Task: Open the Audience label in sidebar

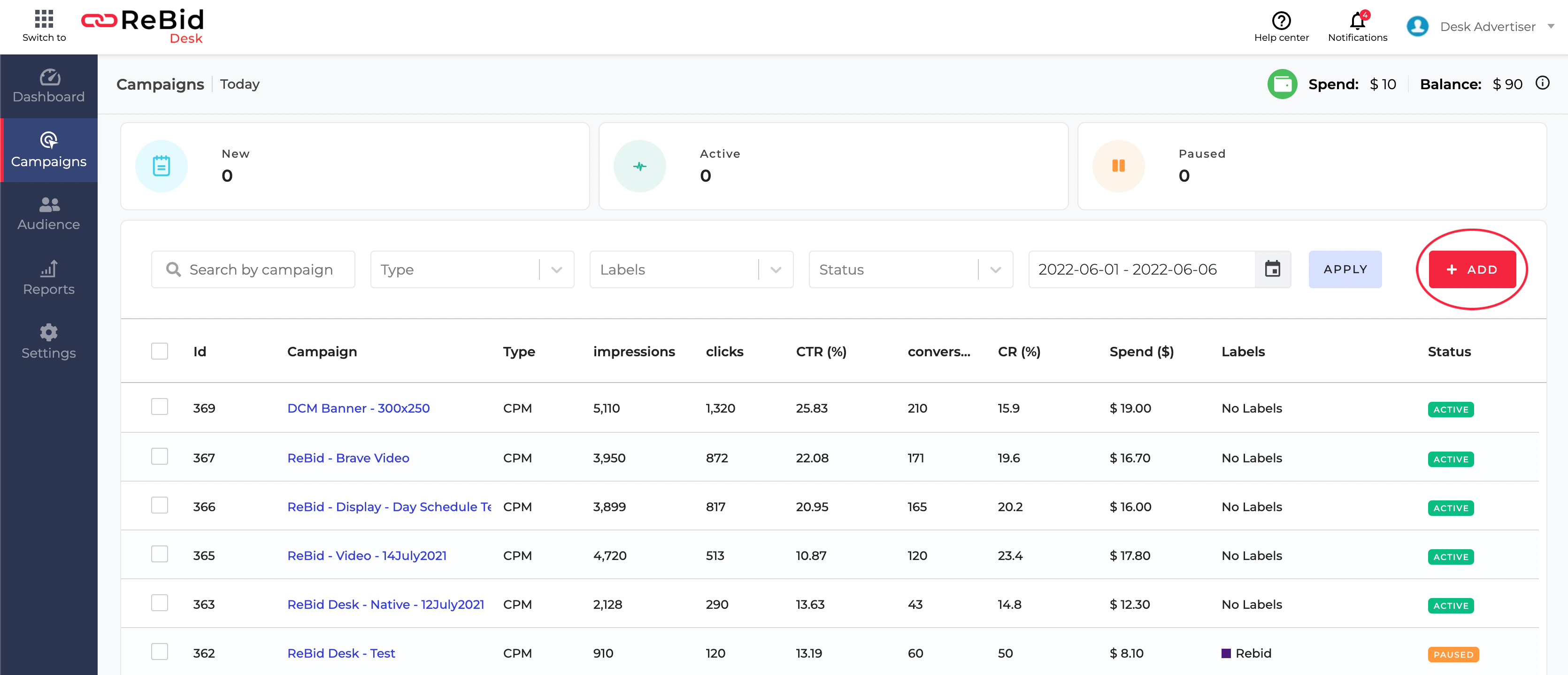Action: 49,224
